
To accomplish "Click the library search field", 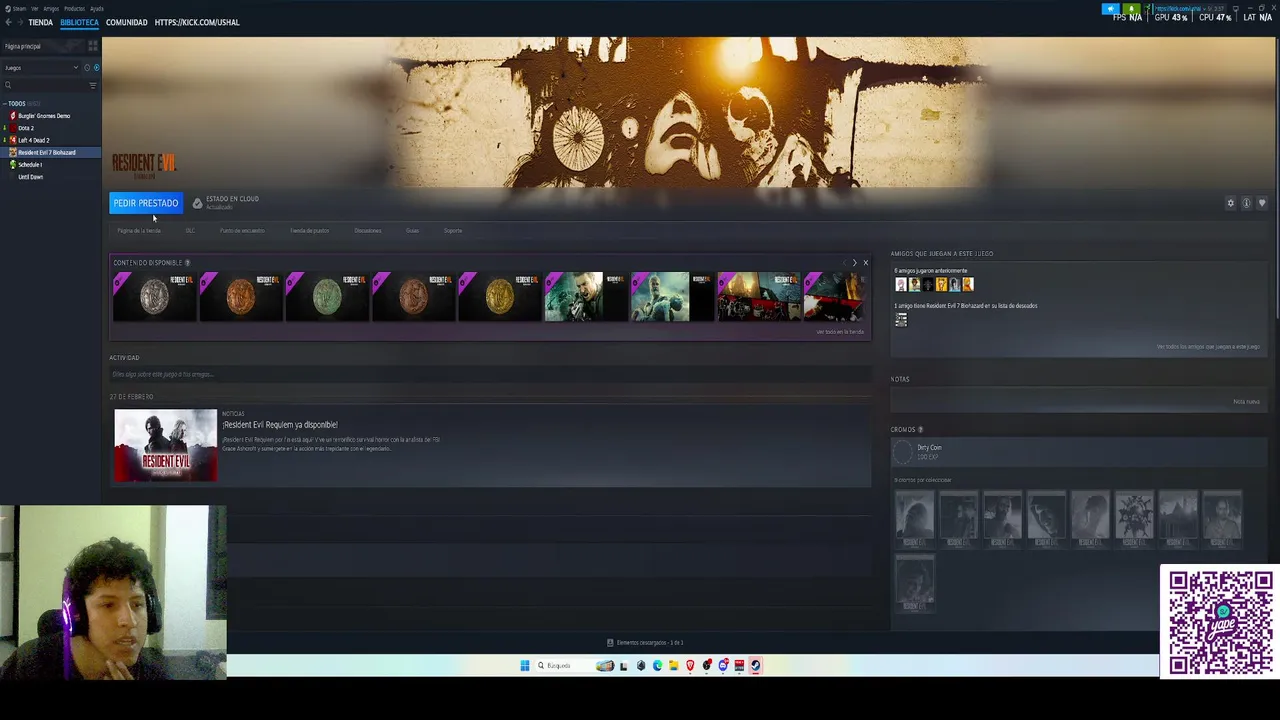I will tap(45, 85).
